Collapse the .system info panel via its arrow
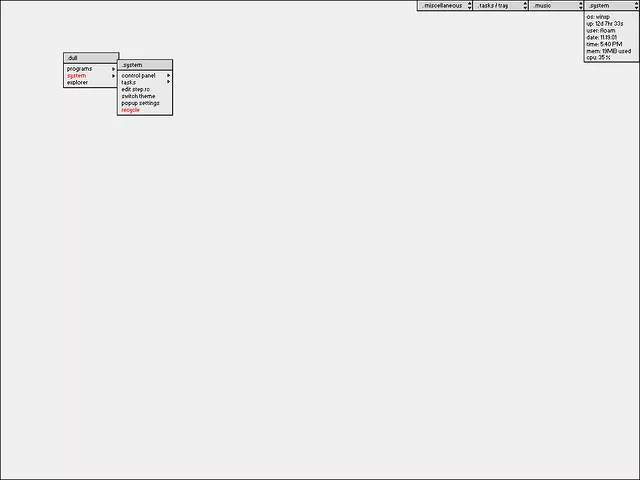 click(635, 6)
